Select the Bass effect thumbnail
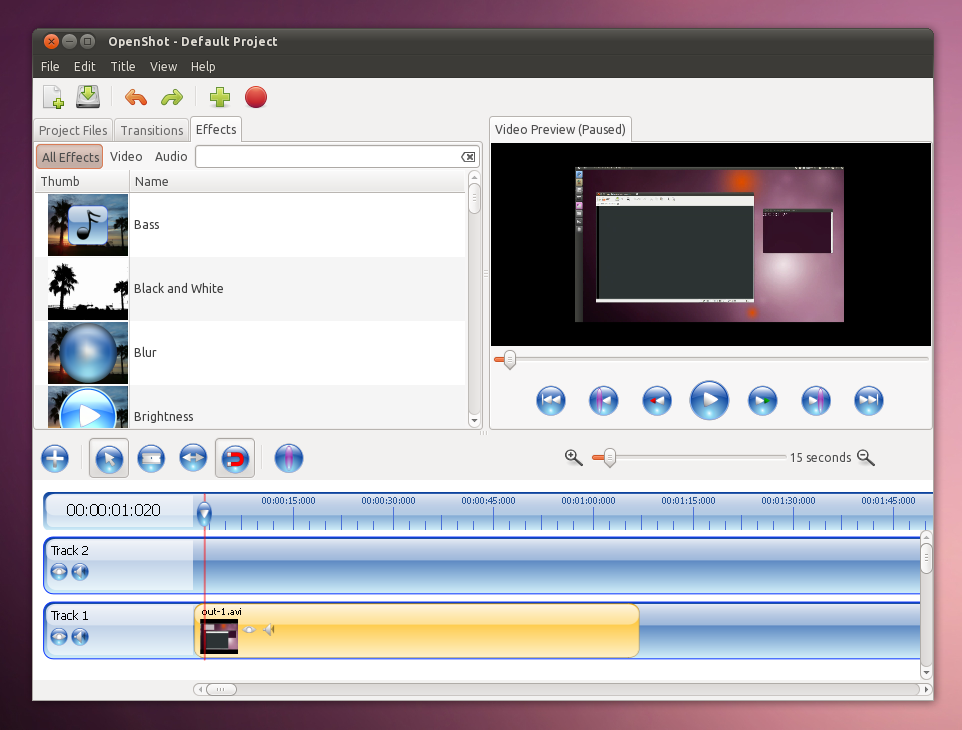This screenshot has height=730, width=962. point(88,225)
